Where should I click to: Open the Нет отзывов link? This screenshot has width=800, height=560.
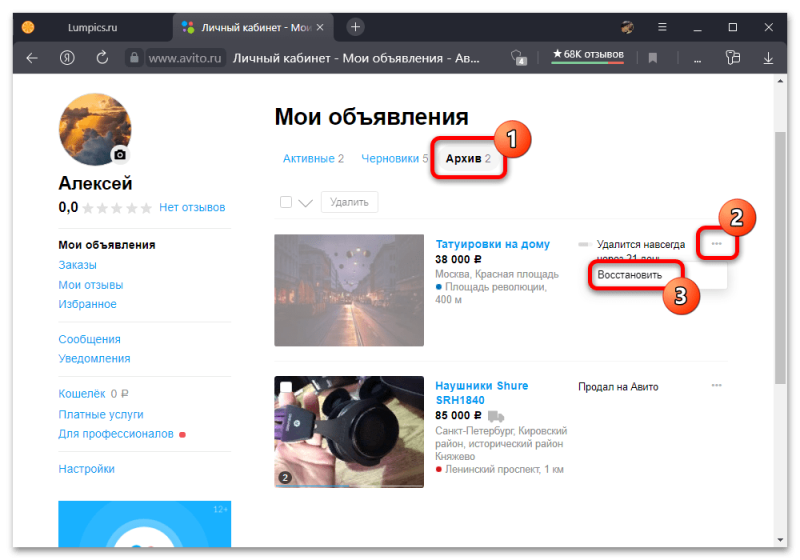click(192, 208)
